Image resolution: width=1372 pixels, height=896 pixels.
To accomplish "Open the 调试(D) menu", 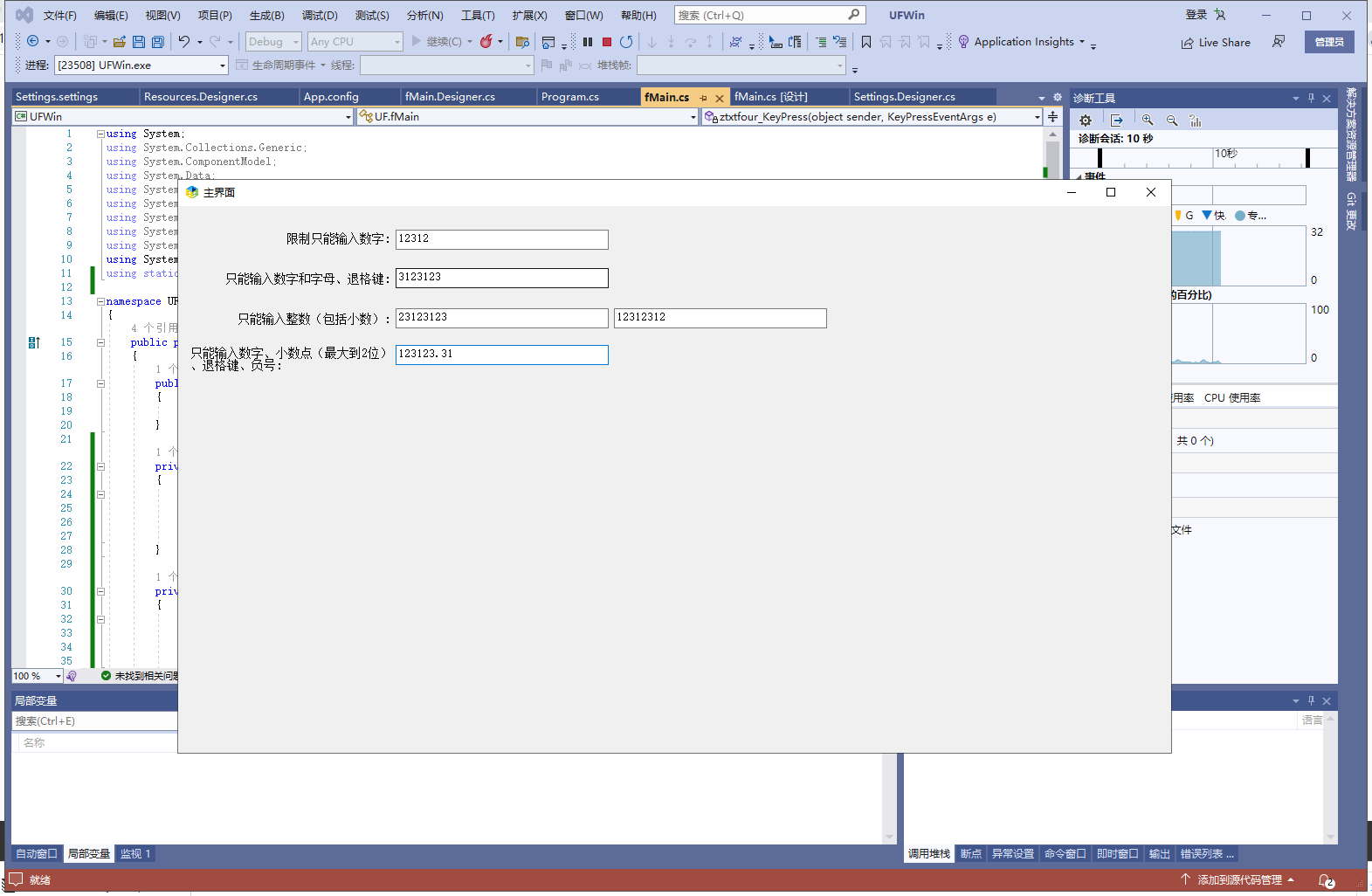I will tap(320, 16).
